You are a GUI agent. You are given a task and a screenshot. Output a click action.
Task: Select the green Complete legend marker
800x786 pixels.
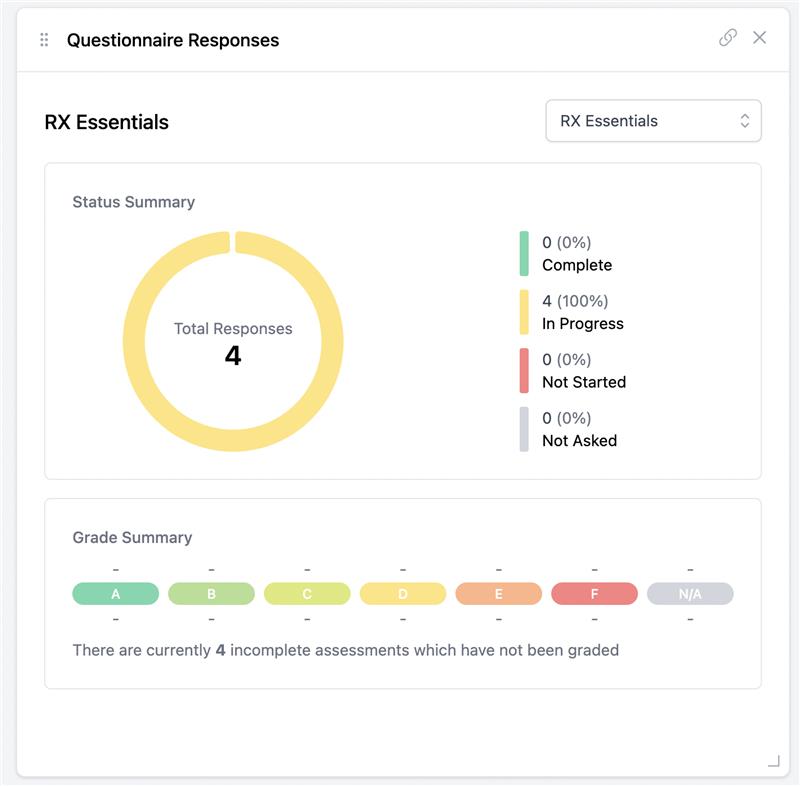click(524, 254)
